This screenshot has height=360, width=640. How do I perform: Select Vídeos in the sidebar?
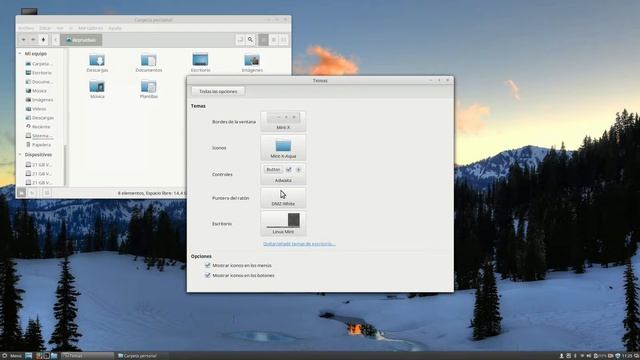(36, 109)
